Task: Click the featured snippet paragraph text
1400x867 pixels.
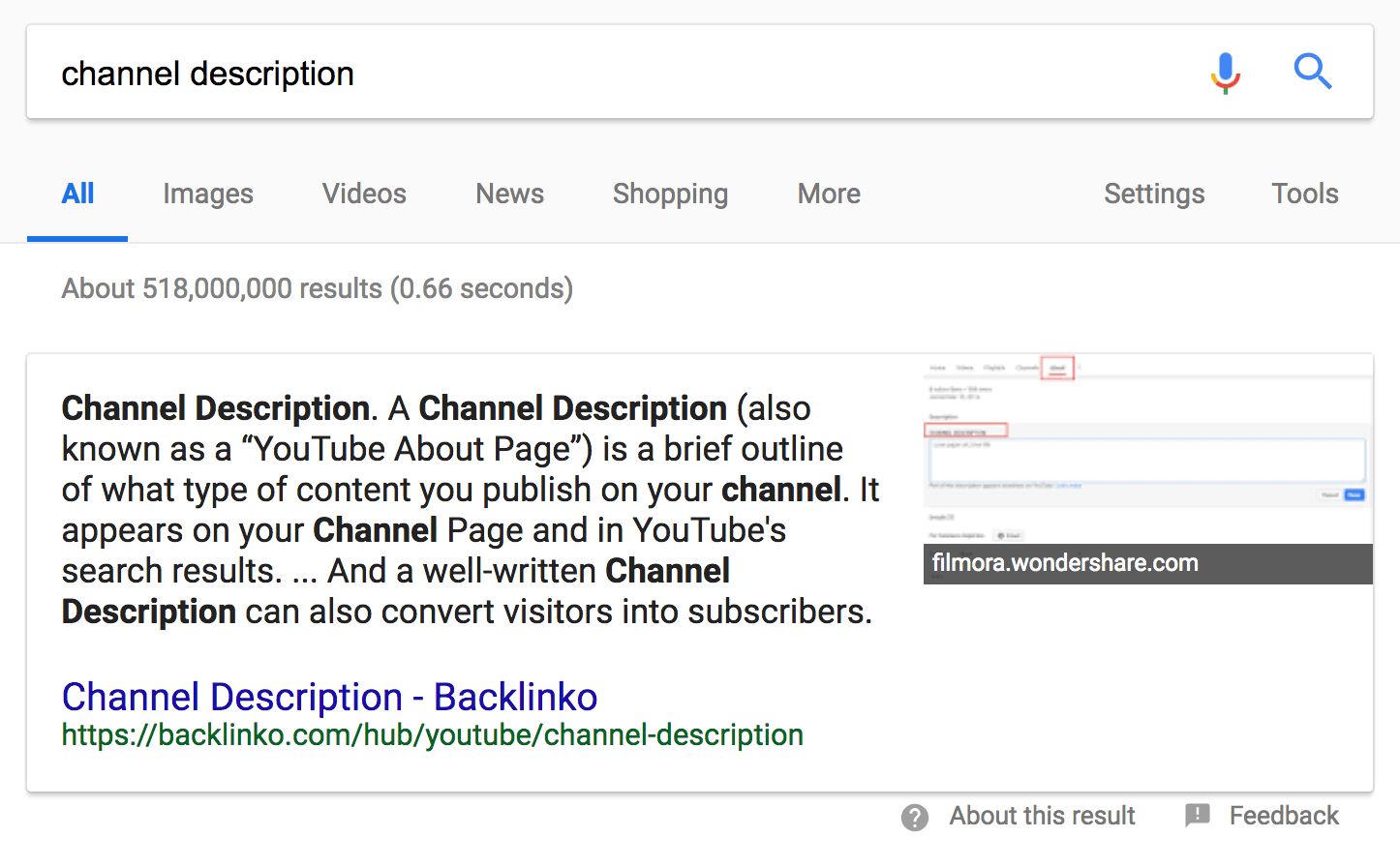Action: pos(471,510)
